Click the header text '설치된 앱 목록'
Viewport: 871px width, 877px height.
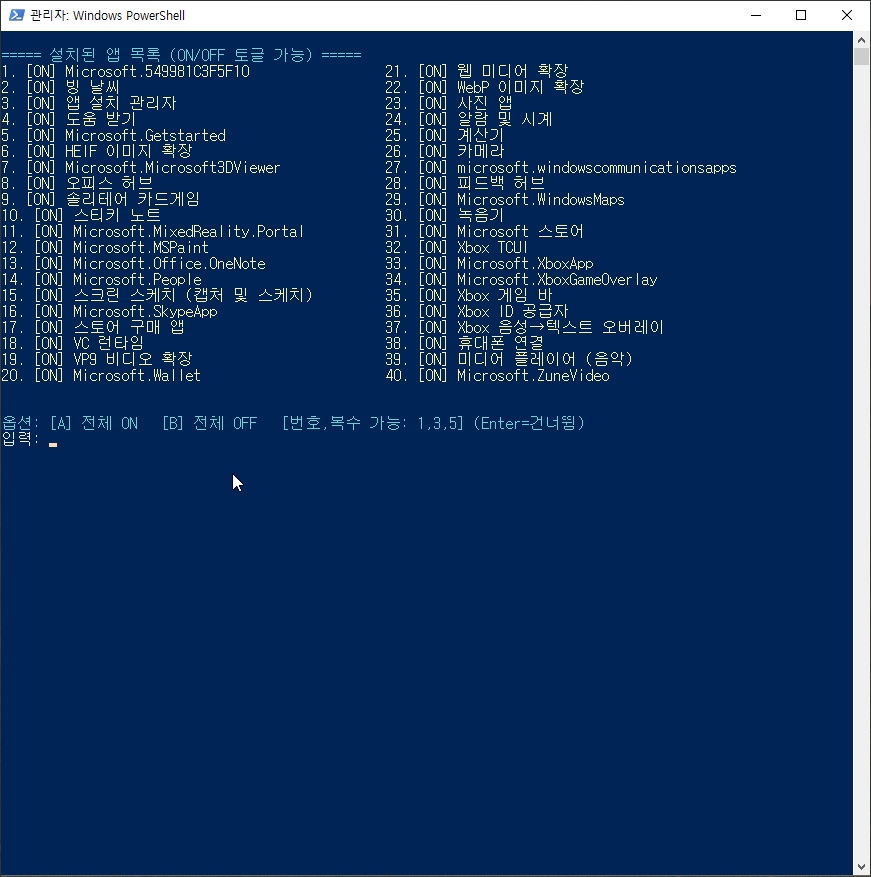coord(105,55)
